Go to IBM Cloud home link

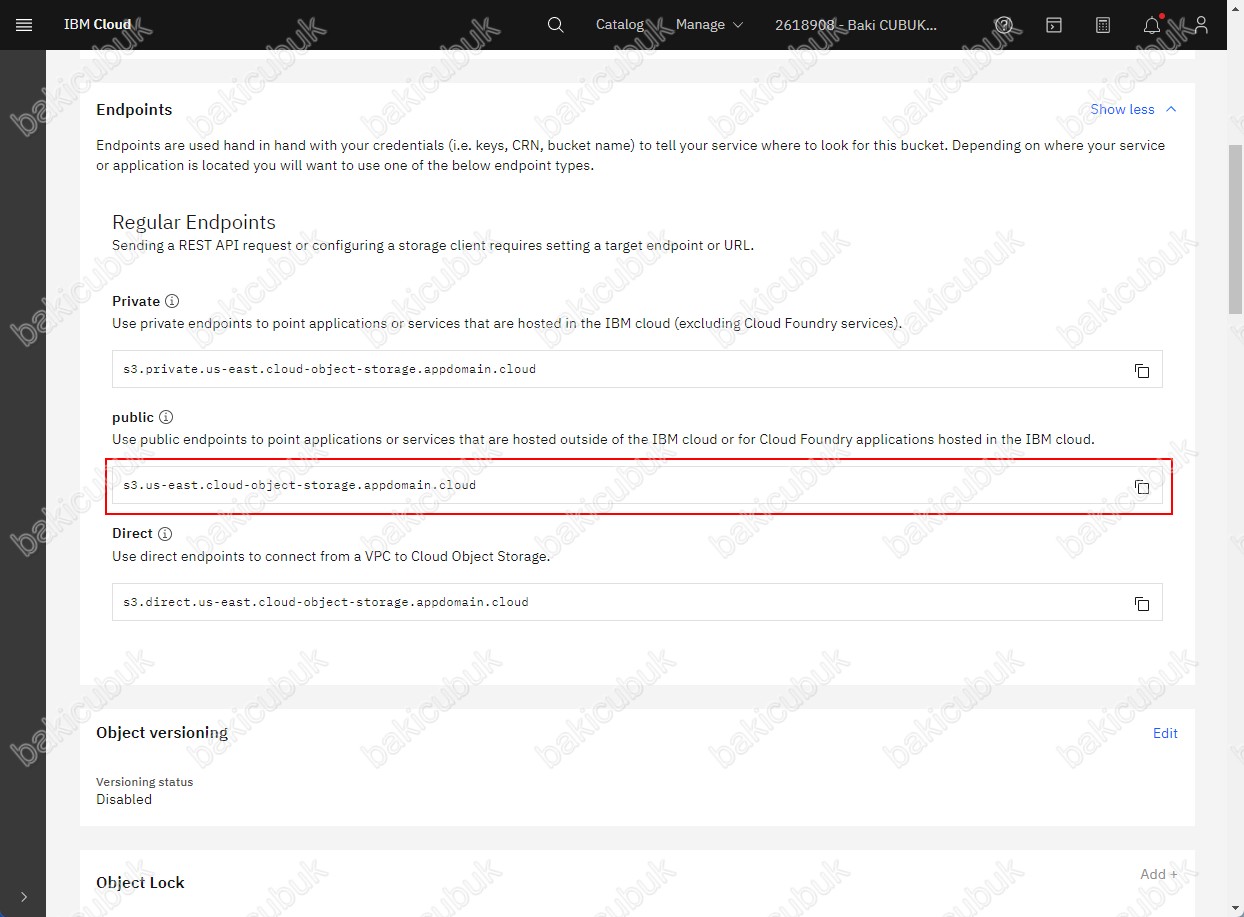click(x=98, y=25)
